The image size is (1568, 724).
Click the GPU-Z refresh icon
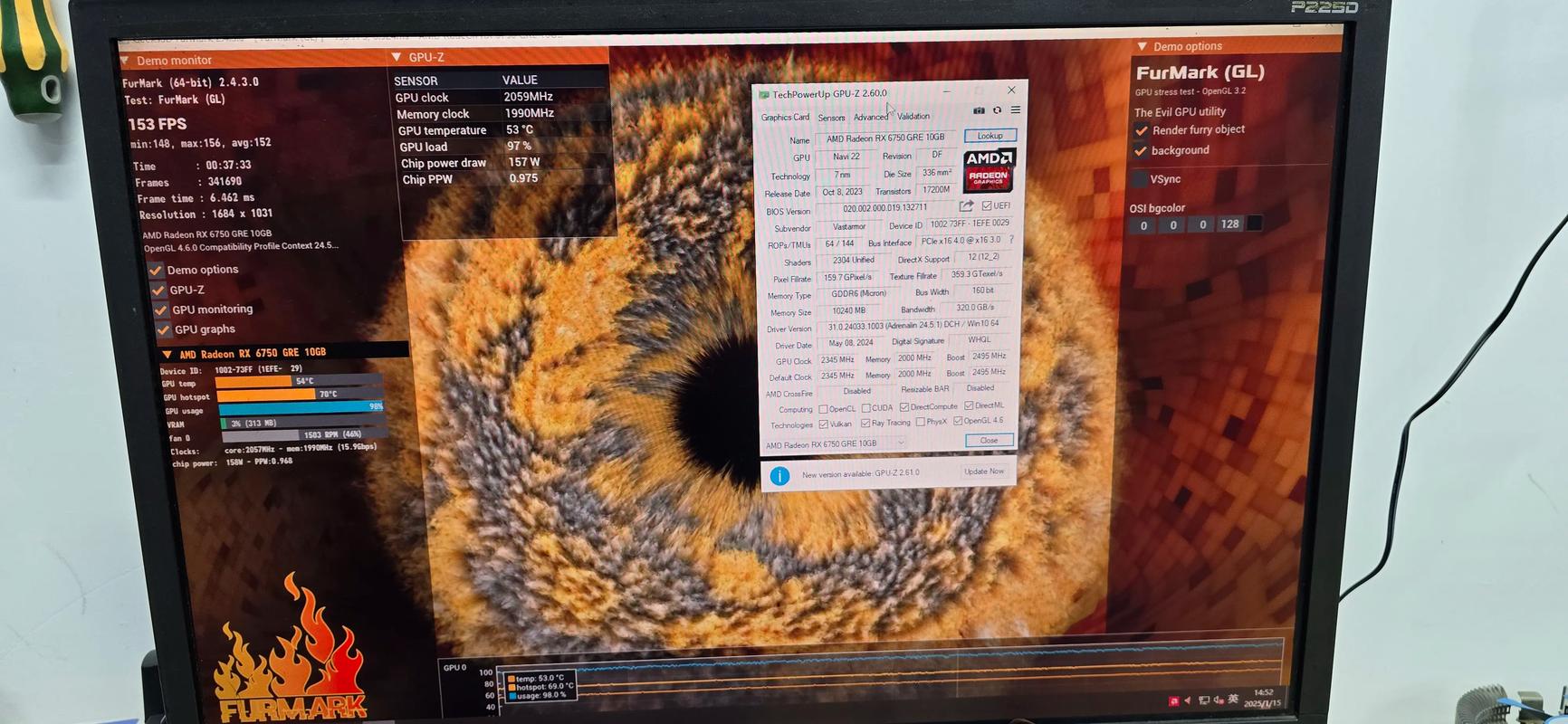(x=997, y=110)
